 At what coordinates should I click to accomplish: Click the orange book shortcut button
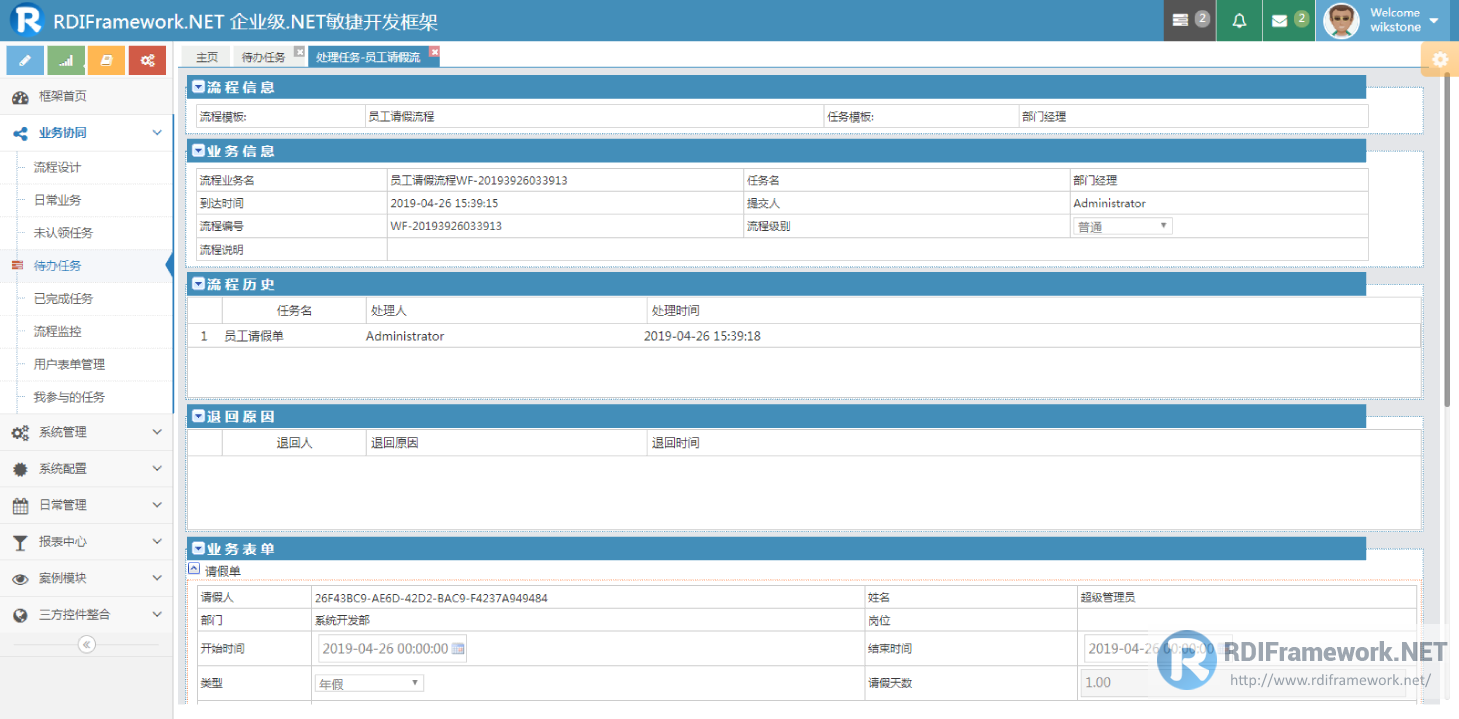(x=106, y=60)
